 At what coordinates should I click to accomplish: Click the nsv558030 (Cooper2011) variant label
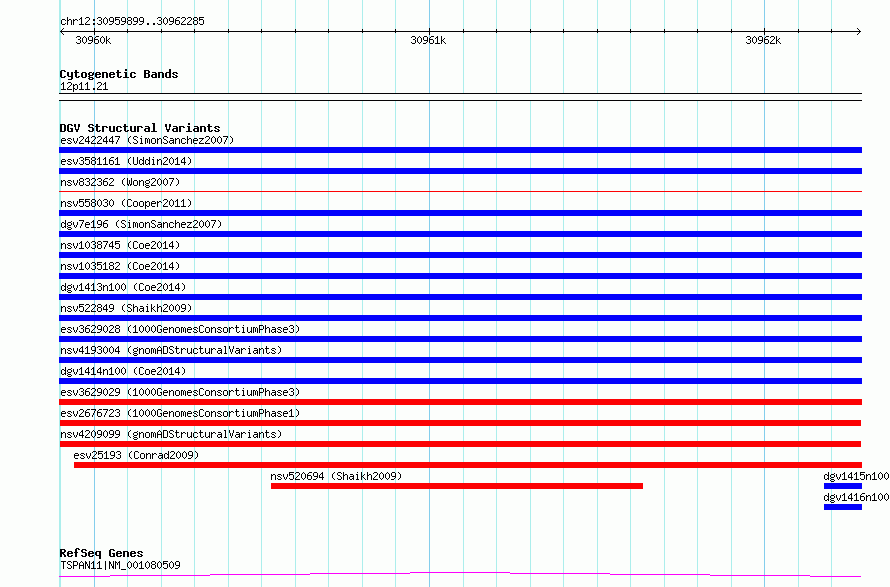[126, 203]
